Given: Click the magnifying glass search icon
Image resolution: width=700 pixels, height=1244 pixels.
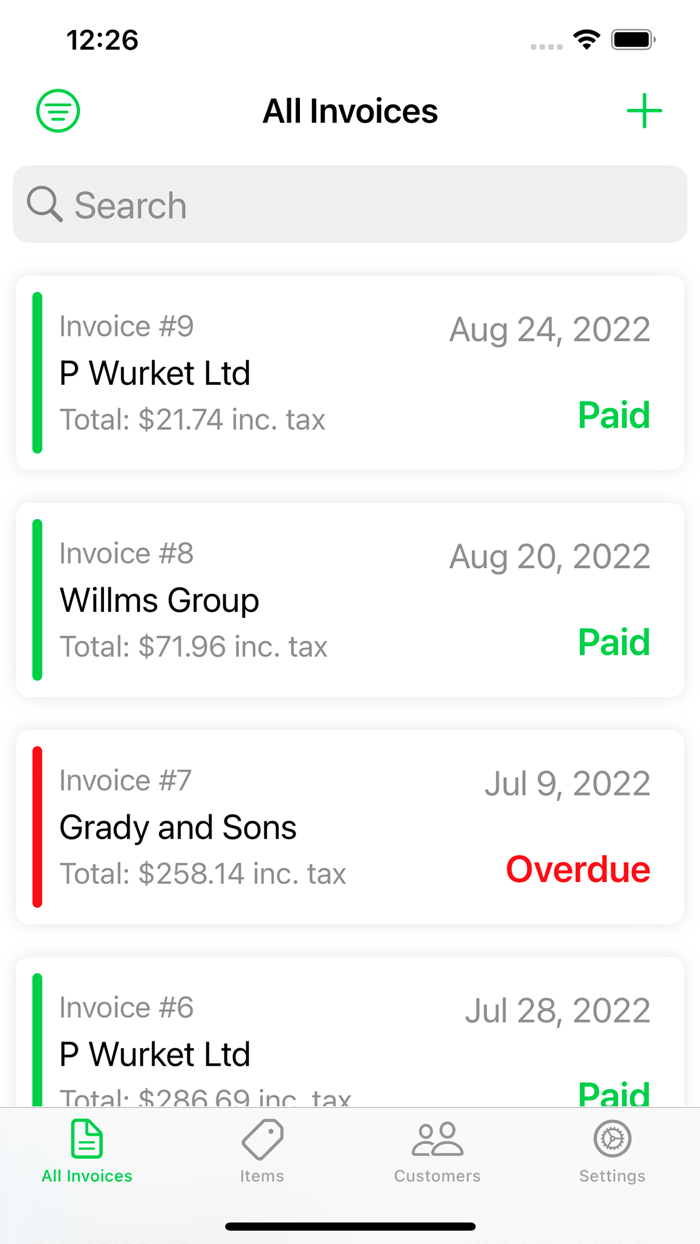Looking at the screenshot, I should (44, 204).
